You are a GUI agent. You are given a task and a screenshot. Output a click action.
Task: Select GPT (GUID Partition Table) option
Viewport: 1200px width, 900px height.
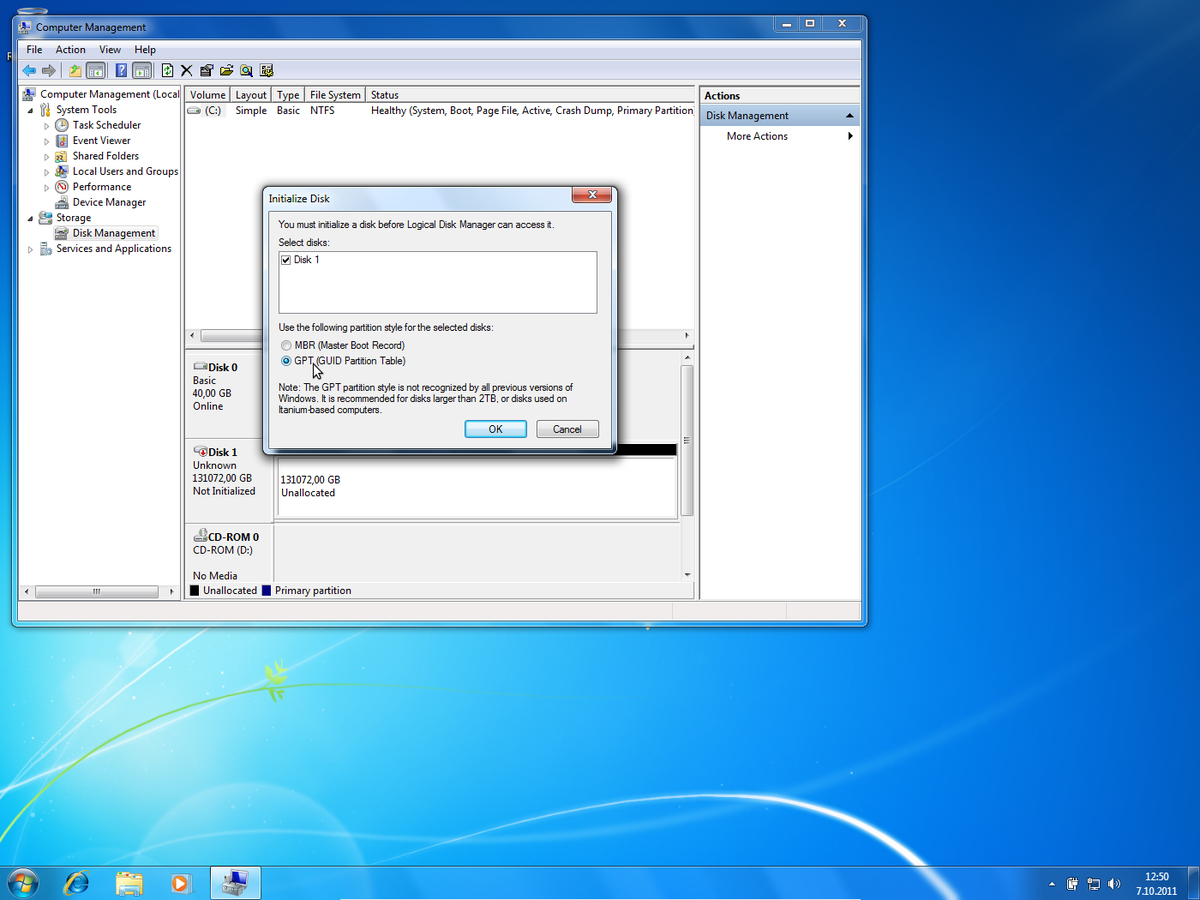click(x=287, y=361)
